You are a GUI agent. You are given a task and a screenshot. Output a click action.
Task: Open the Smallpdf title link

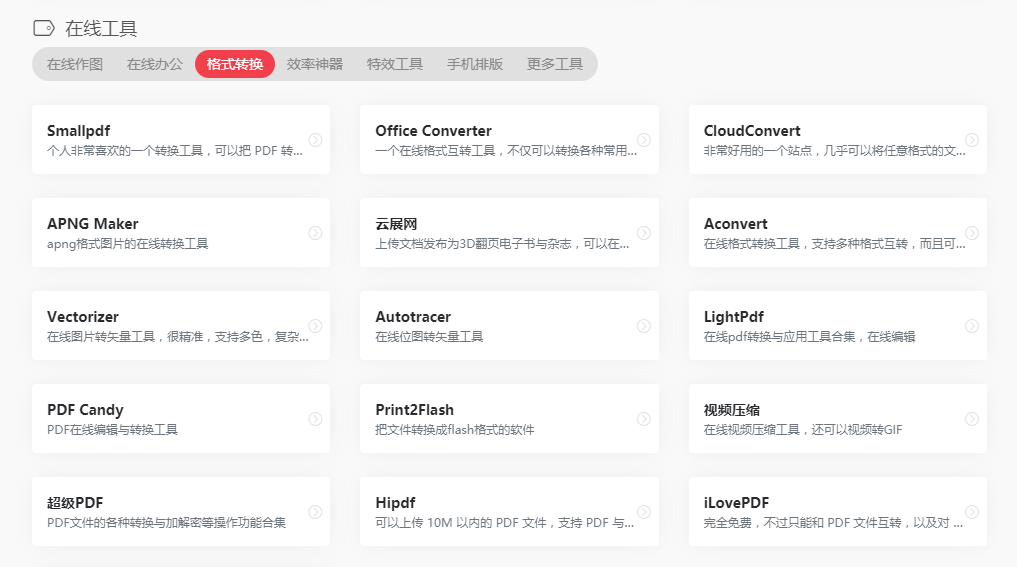(x=78, y=130)
